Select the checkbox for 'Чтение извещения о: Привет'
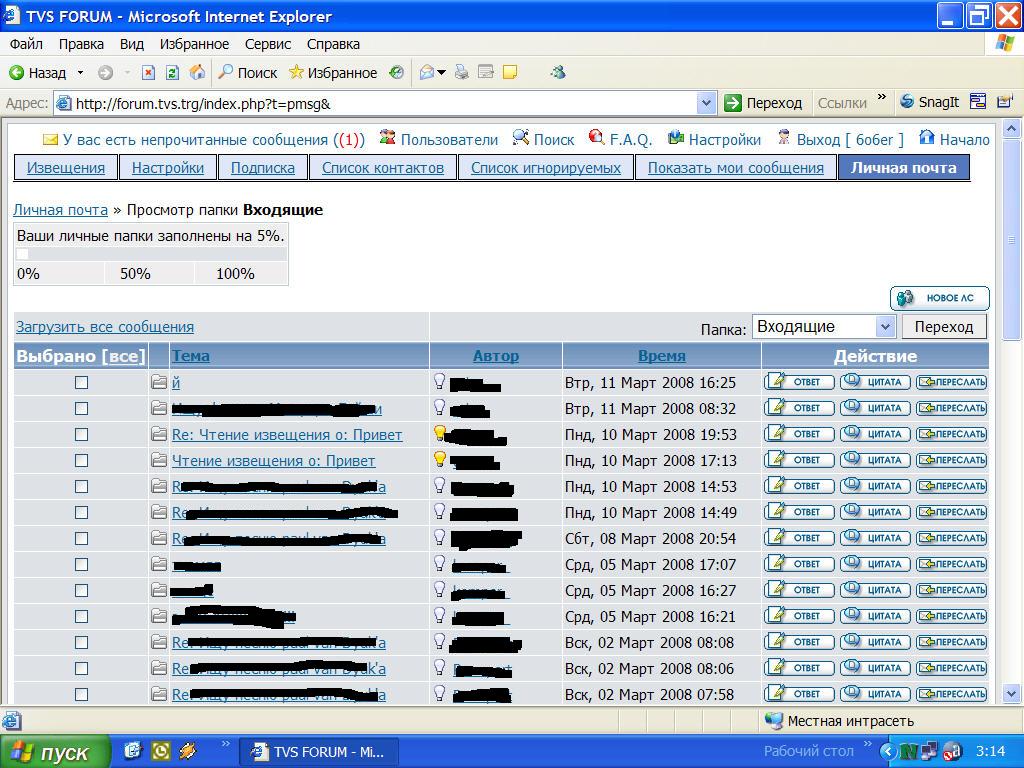The width and height of the screenshot is (1024, 768). point(81,460)
